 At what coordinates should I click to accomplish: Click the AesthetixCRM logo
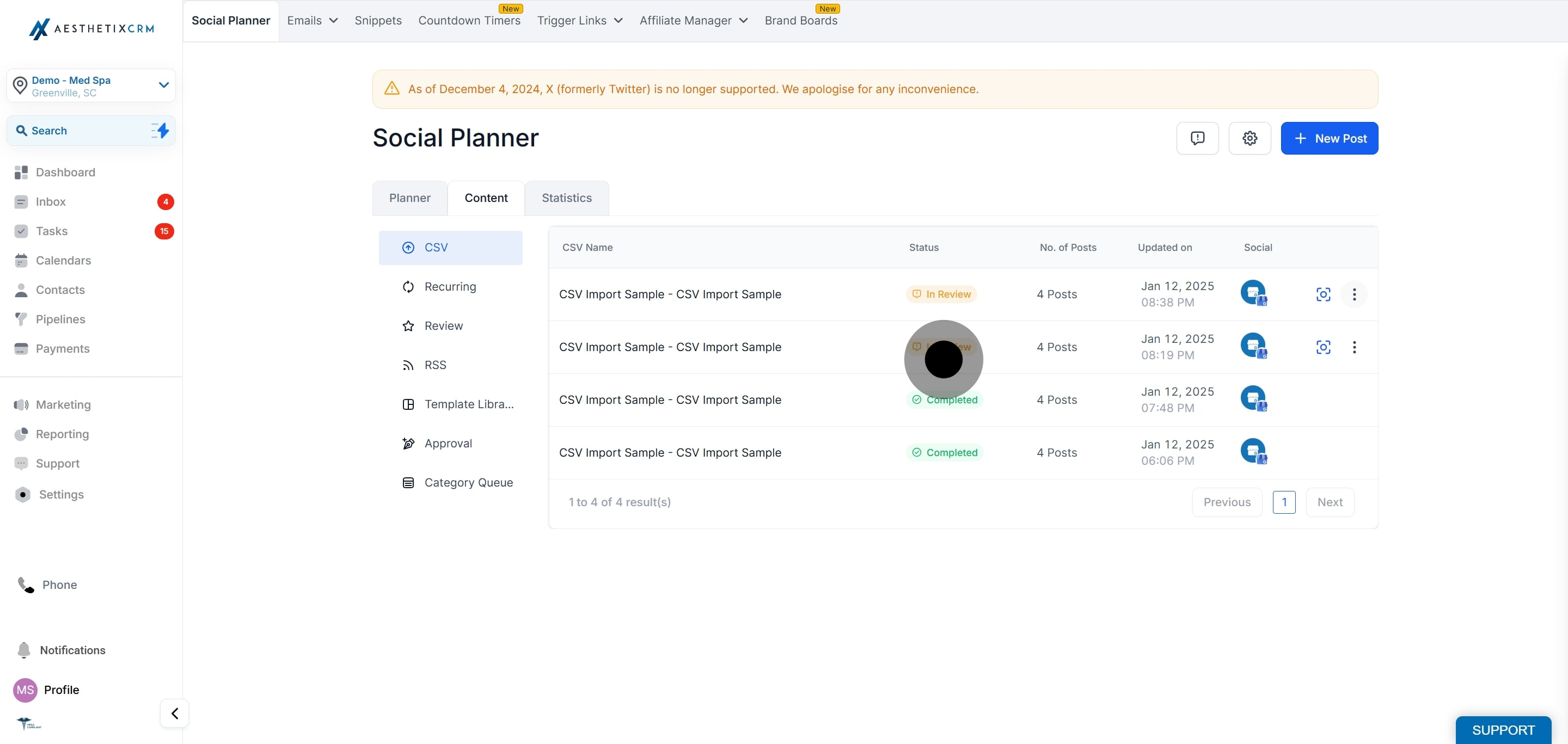(91, 29)
